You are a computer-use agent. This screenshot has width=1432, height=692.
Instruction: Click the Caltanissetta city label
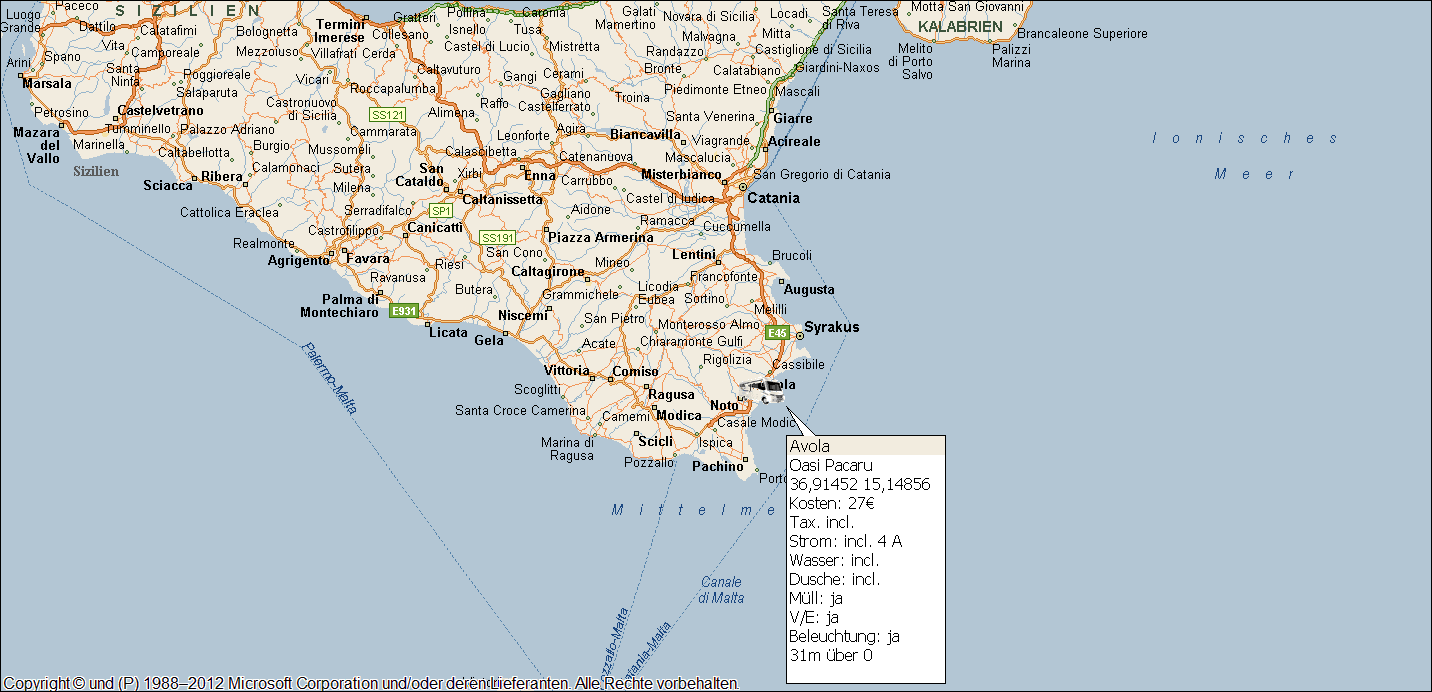[502, 199]
